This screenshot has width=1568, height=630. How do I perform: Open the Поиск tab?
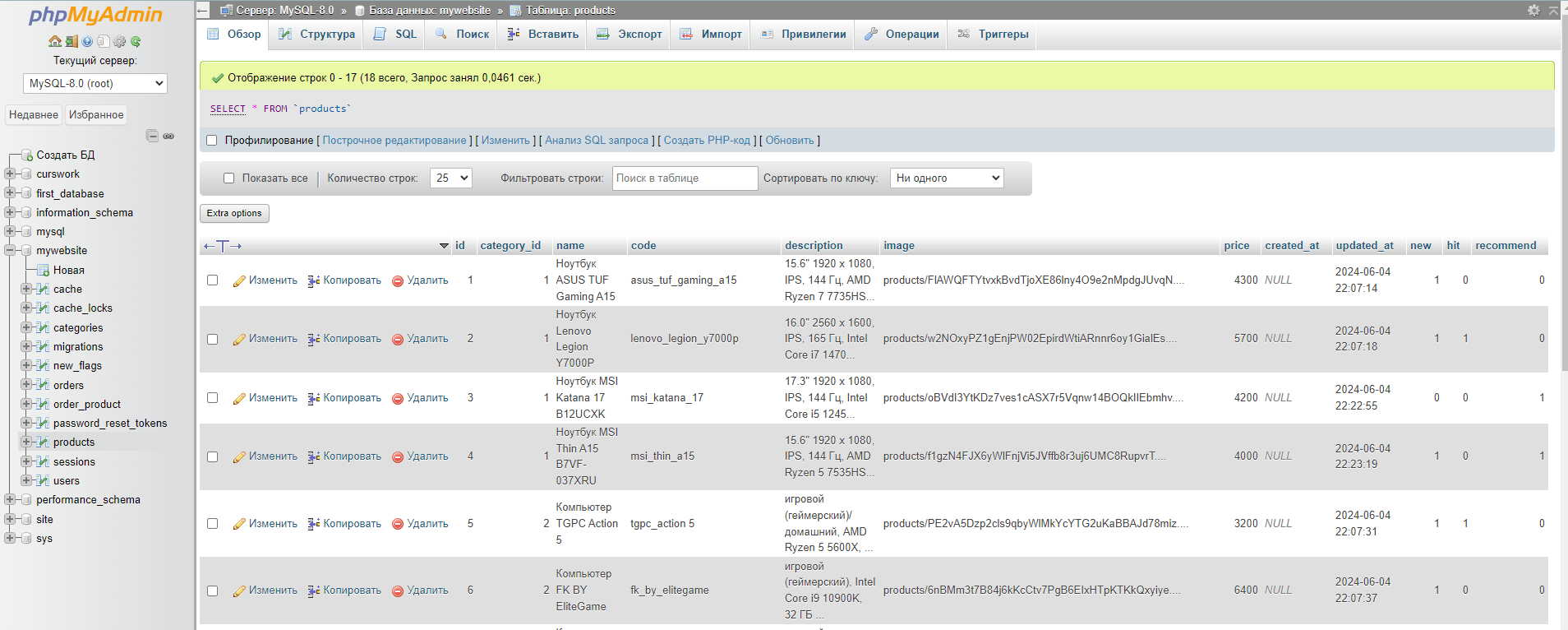tap(462, 35)
